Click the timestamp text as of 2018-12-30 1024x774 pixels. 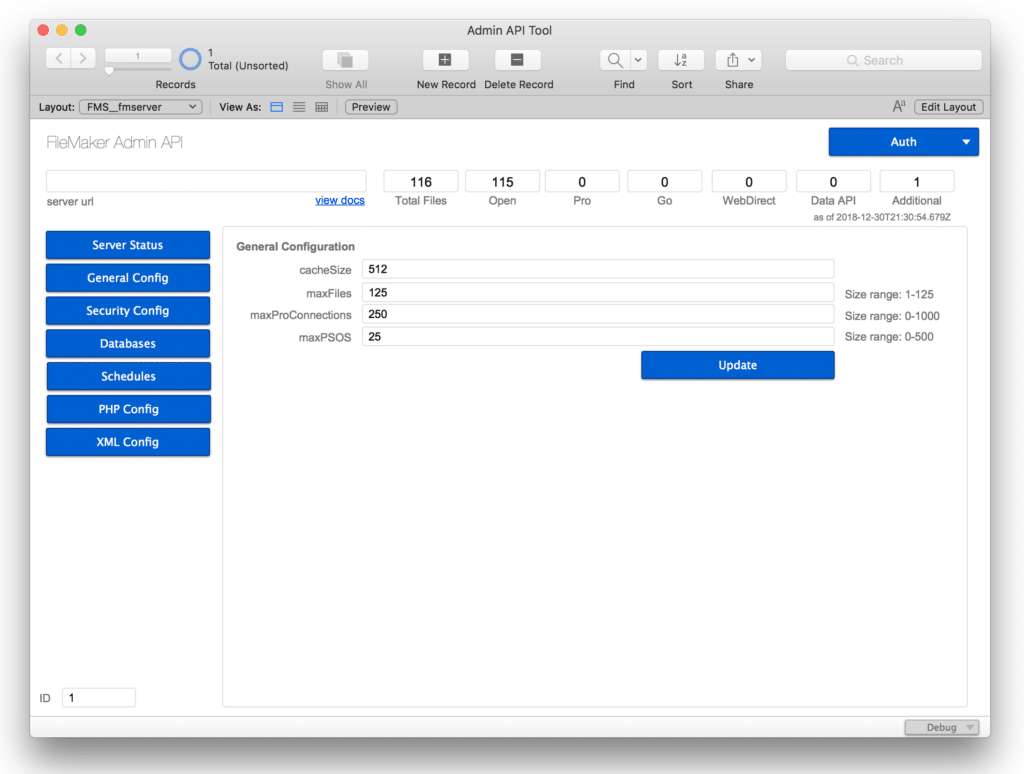tap(882, 217)
